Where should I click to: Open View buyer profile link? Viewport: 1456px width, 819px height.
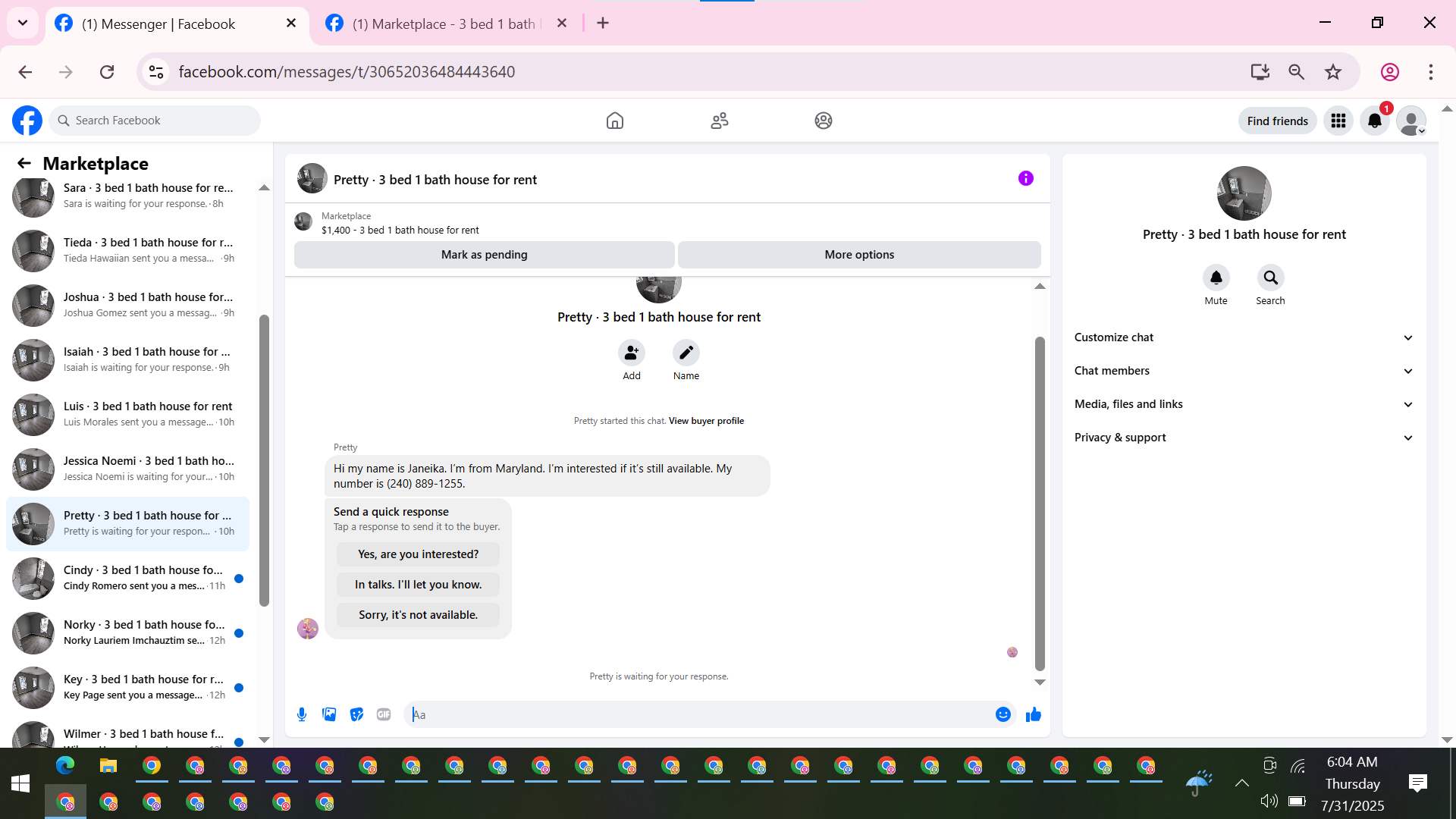point(706,421)
